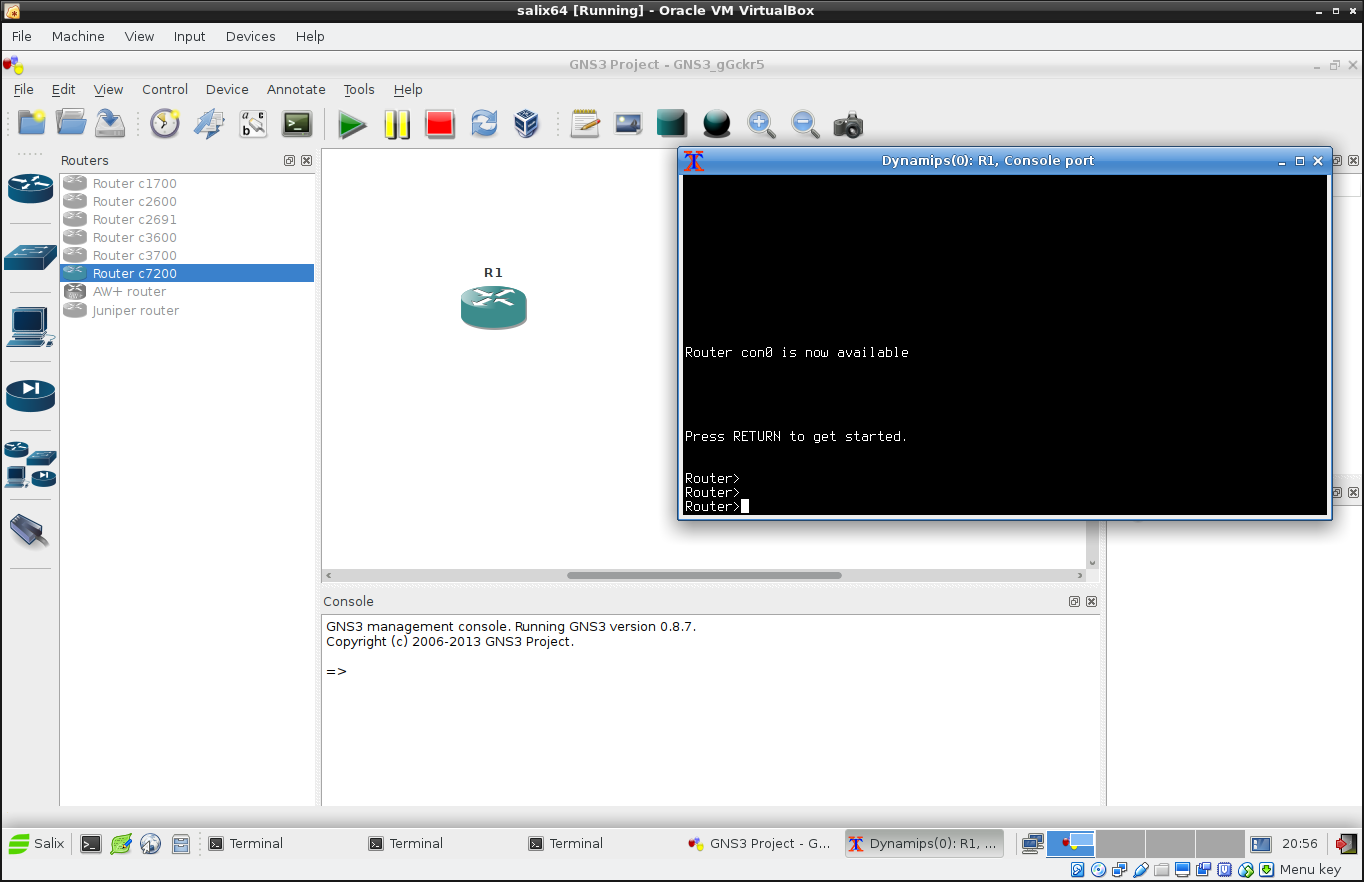Save the project using the disk icon
The width and height of the screenshot is (1364, 882).
110,124
